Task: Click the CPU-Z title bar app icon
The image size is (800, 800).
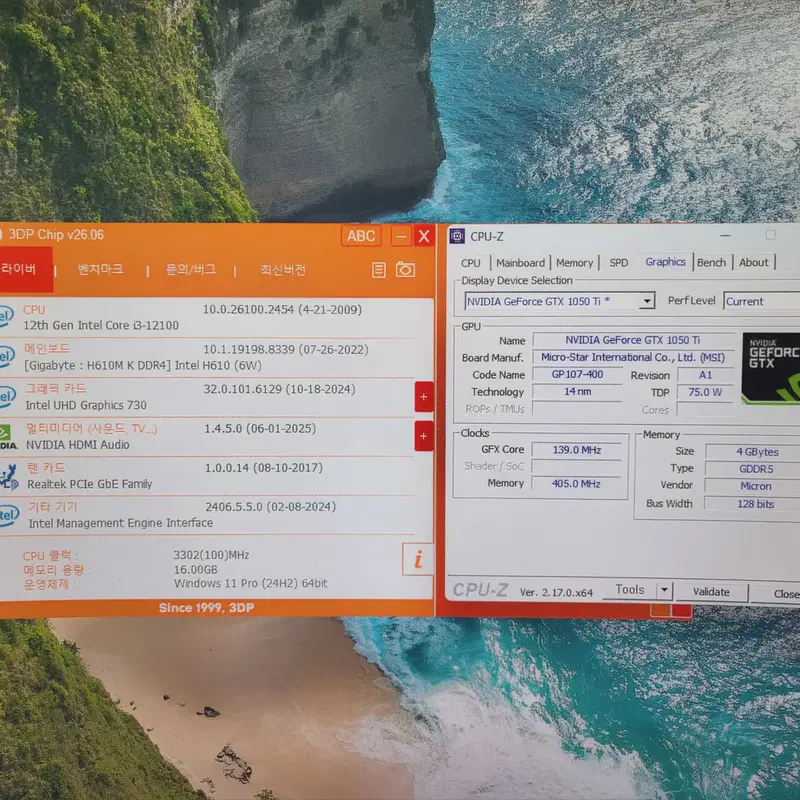Action: click(x=457, y=236)
